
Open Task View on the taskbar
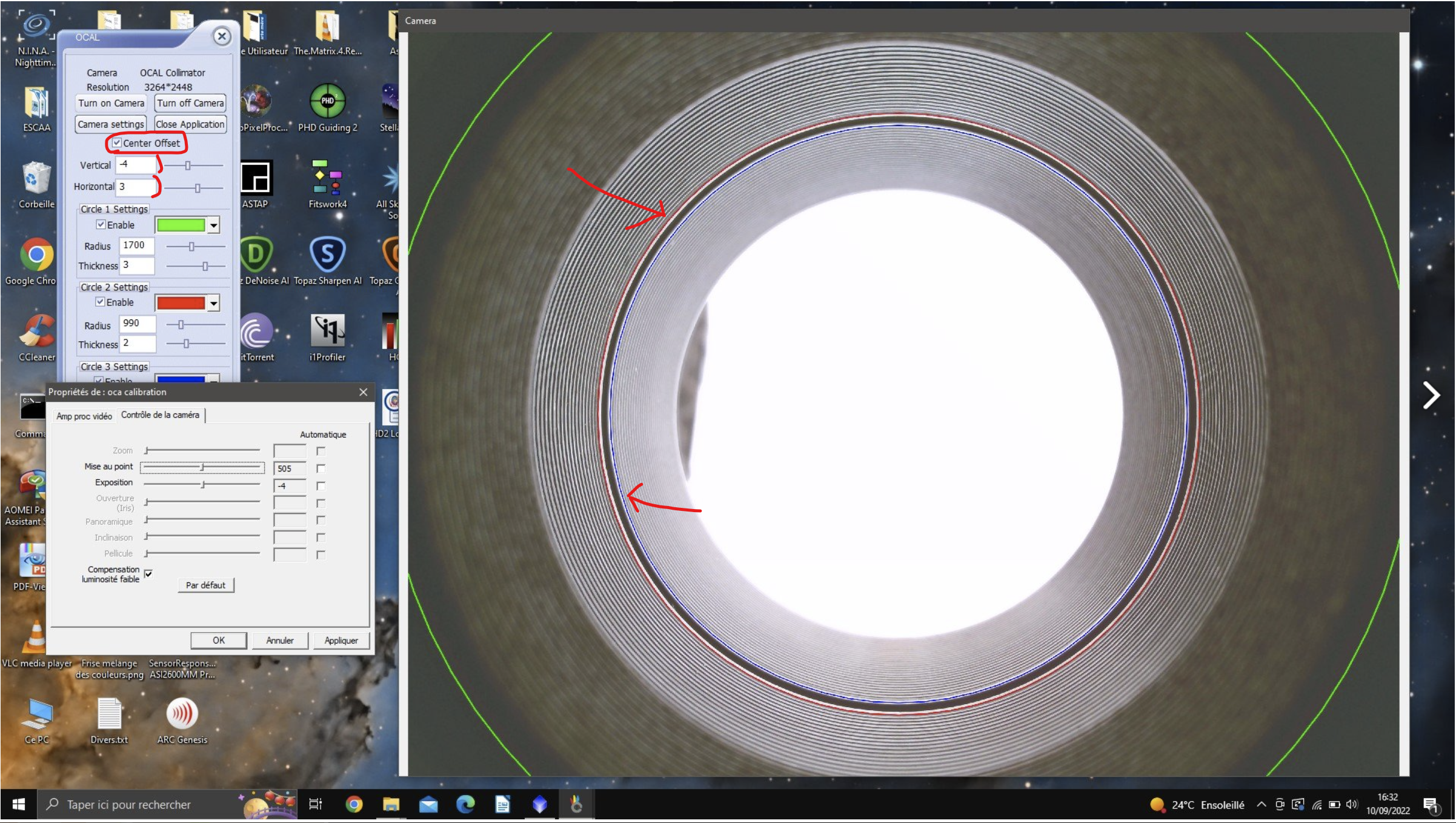point(316,804)
